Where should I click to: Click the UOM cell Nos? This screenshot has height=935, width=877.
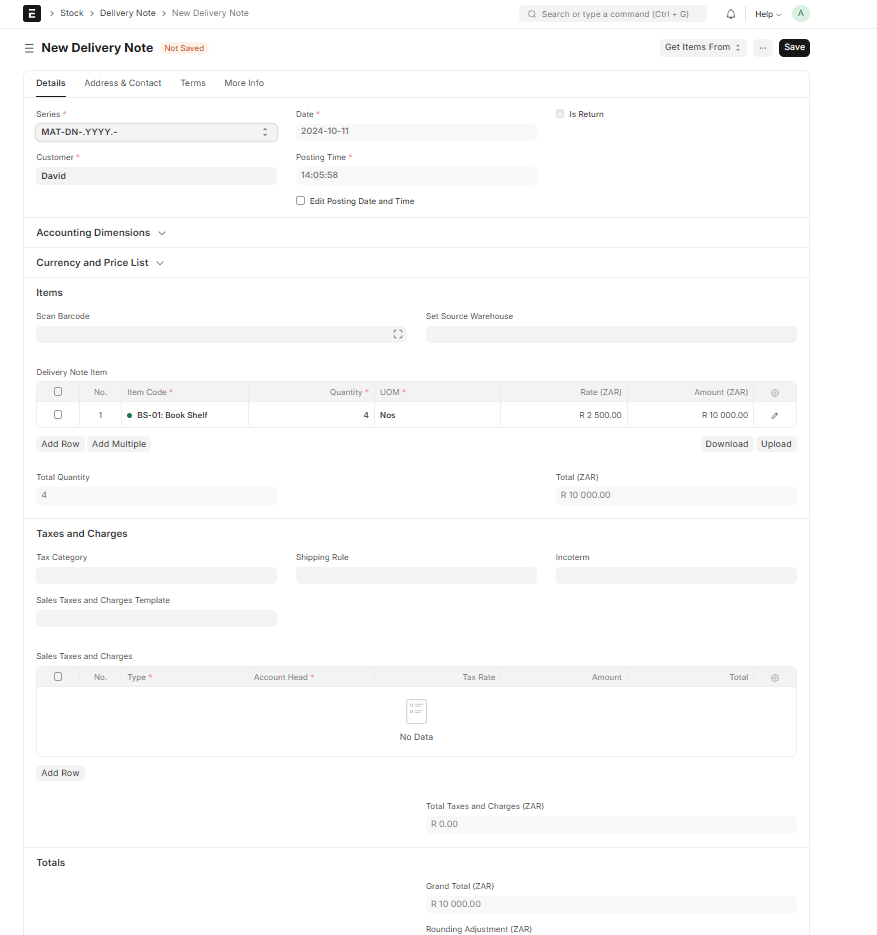tap(438, 415)
